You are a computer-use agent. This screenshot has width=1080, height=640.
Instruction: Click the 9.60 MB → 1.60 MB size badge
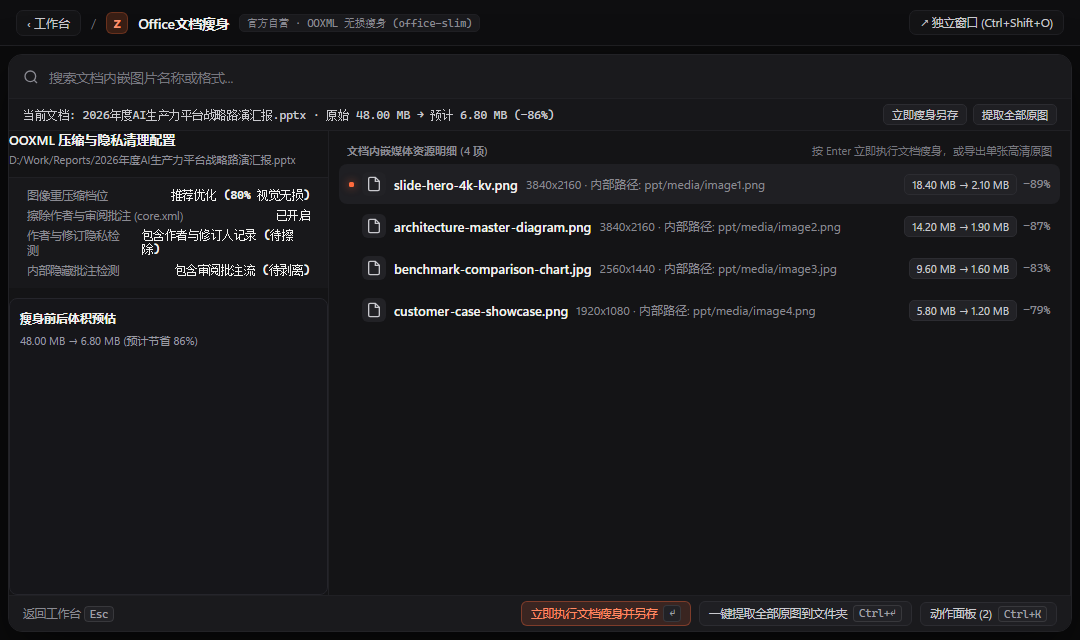tap(962, 269)
